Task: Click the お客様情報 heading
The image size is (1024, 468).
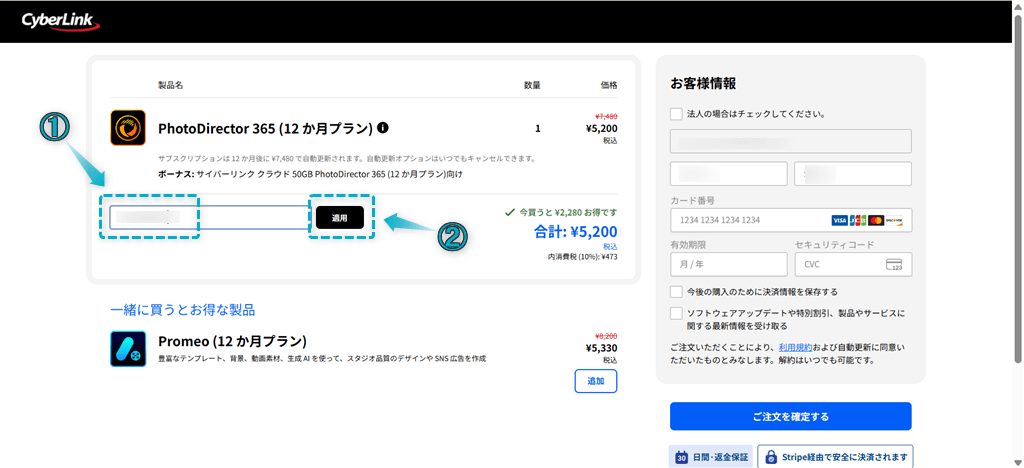Action: coord(703,84)
